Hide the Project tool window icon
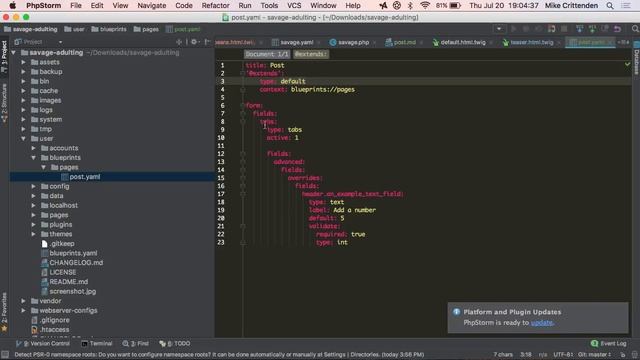 point(207,42)
